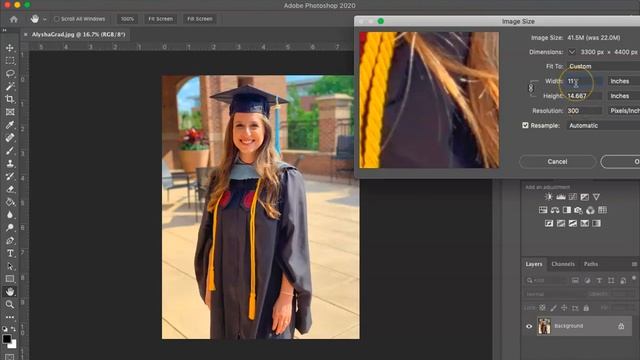Click the Fit Screen button
The width and height of the screenshot is (640, 360).
(x=160, y=19)
